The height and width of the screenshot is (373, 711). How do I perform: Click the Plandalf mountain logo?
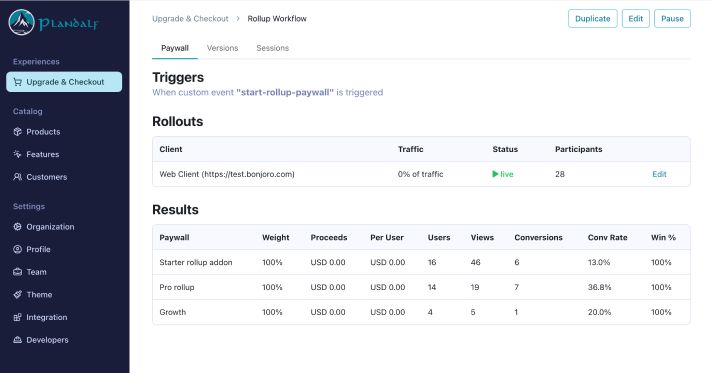(21, 22)
